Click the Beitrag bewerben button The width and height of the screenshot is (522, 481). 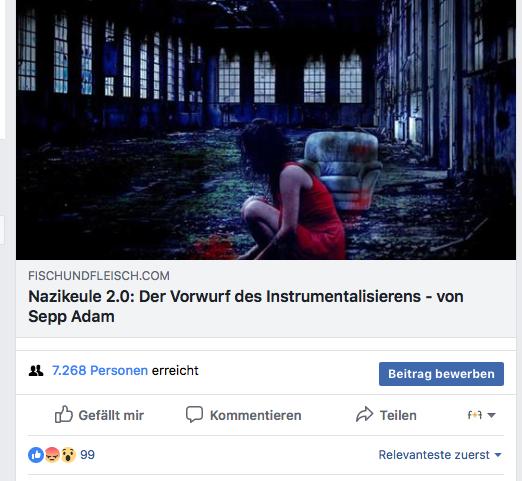coord(441,374)
